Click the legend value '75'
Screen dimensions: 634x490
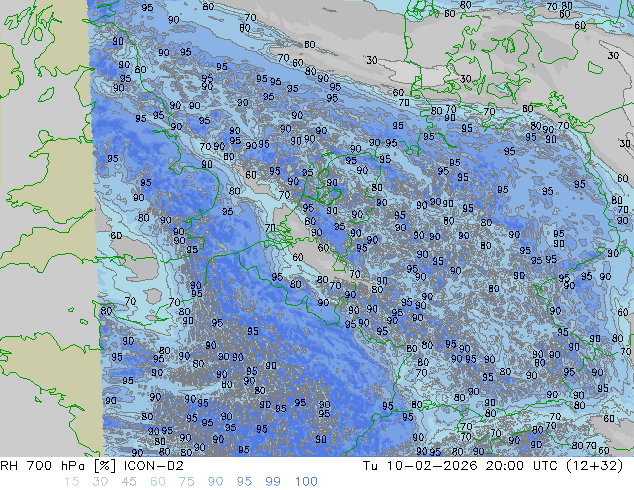(186, 482)
